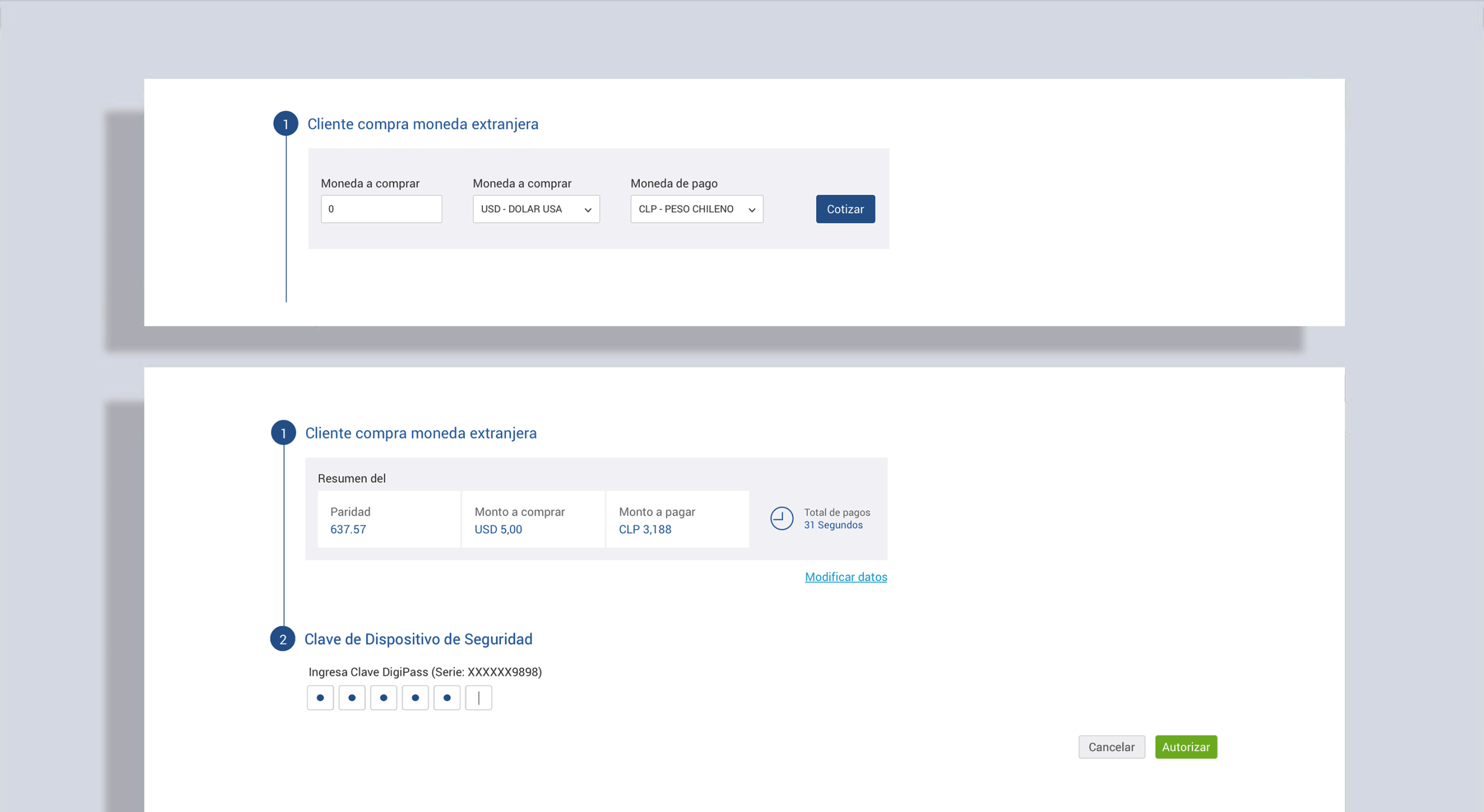Viewport: 1484px width, 812px height.
Task: Select the first DigiPass digit box
Action: pyautogui.click(x=320, y=698)
